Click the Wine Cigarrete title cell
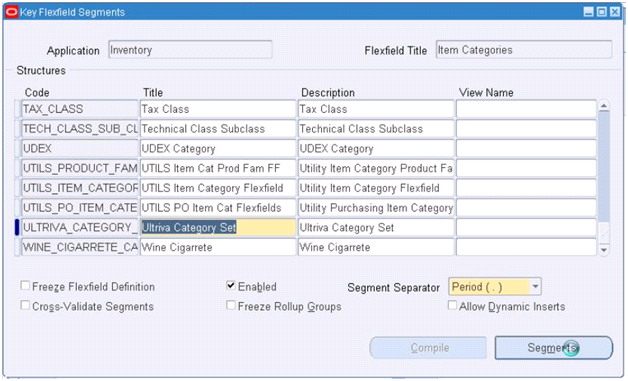This screenshot has width=628, height=381. point(217,247)
